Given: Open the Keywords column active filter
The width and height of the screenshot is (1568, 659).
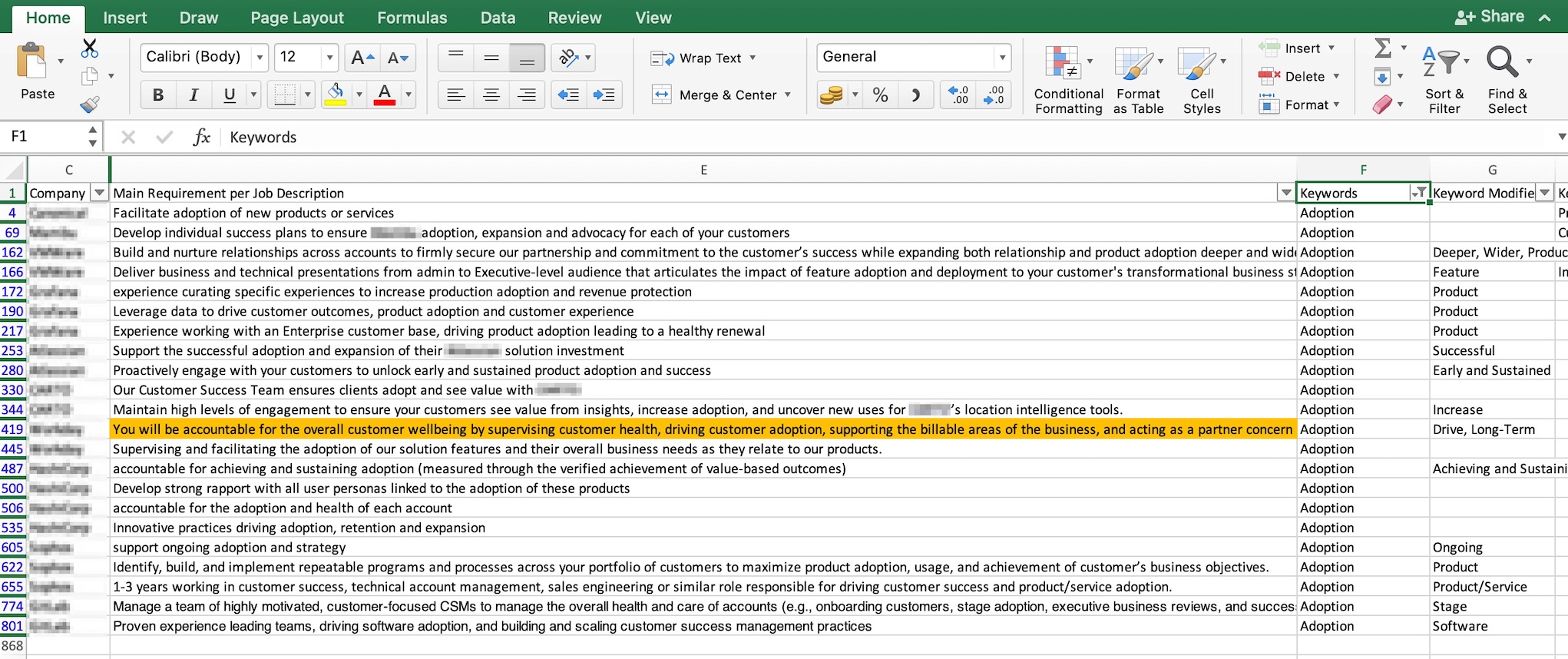Looking at the screenshot, I should click(1419, 193).
